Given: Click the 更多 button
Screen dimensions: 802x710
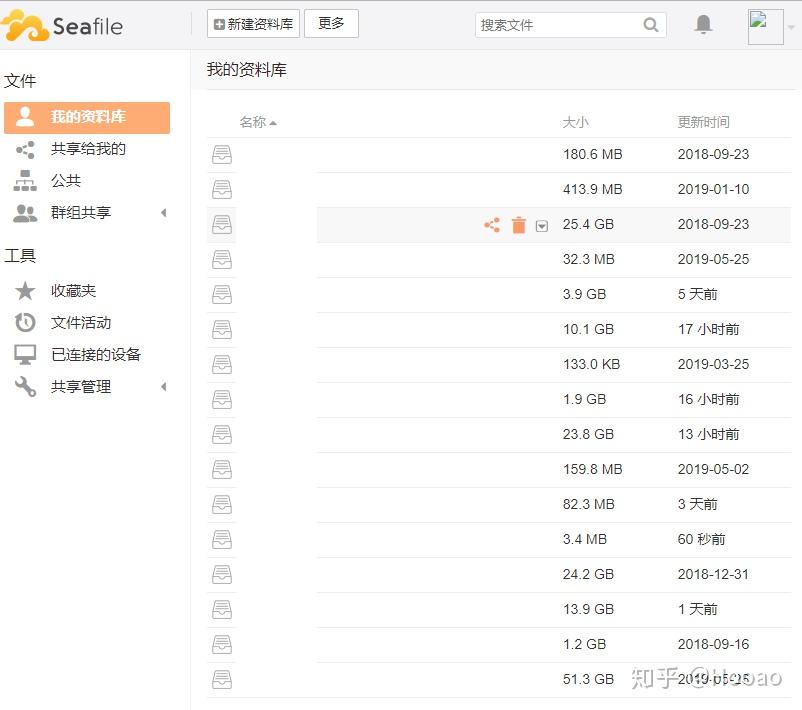Looking at the screenshot, I should 331,24.
